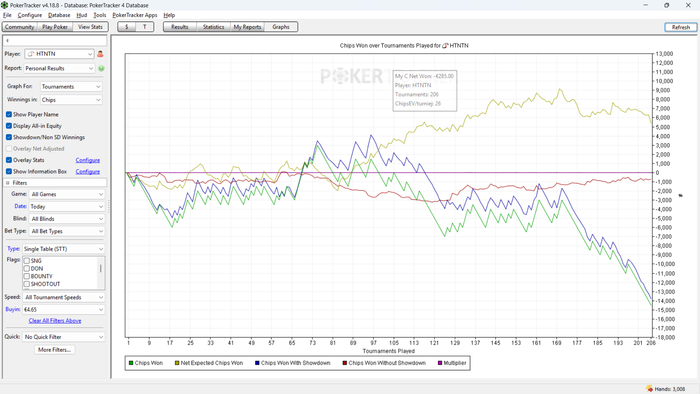Click the Refresh button
The height and width of the screenshot is (394, 700).
680,27
